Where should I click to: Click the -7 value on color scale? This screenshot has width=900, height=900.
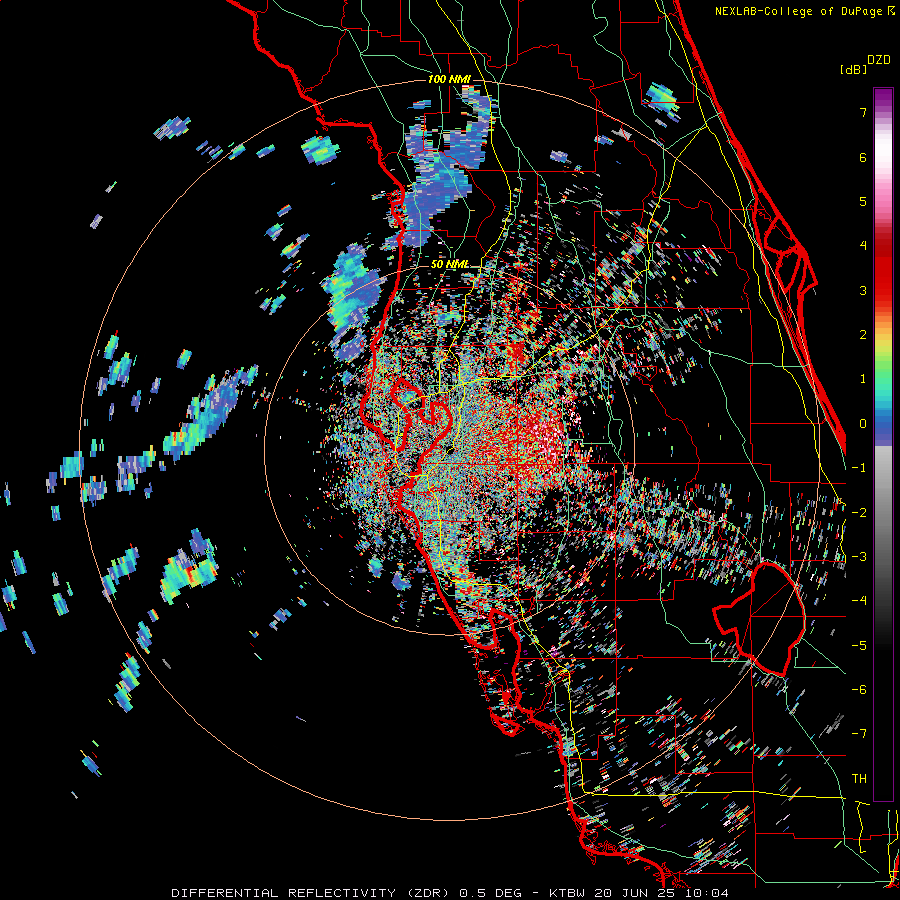pyautogui.click(x=859, y=734)
